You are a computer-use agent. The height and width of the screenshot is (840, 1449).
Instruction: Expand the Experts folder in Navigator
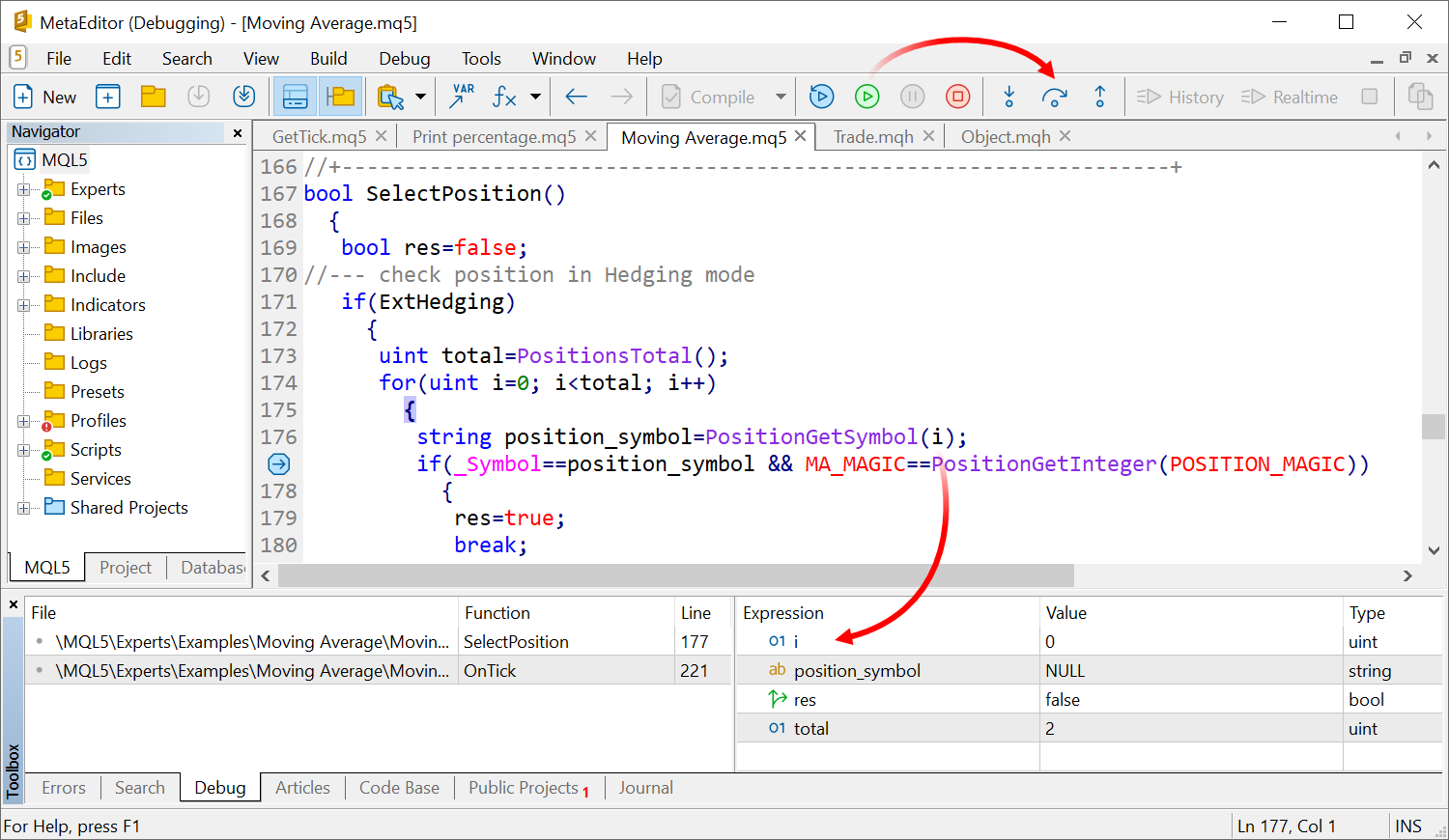pyautogui.click(x=23, y=189)
